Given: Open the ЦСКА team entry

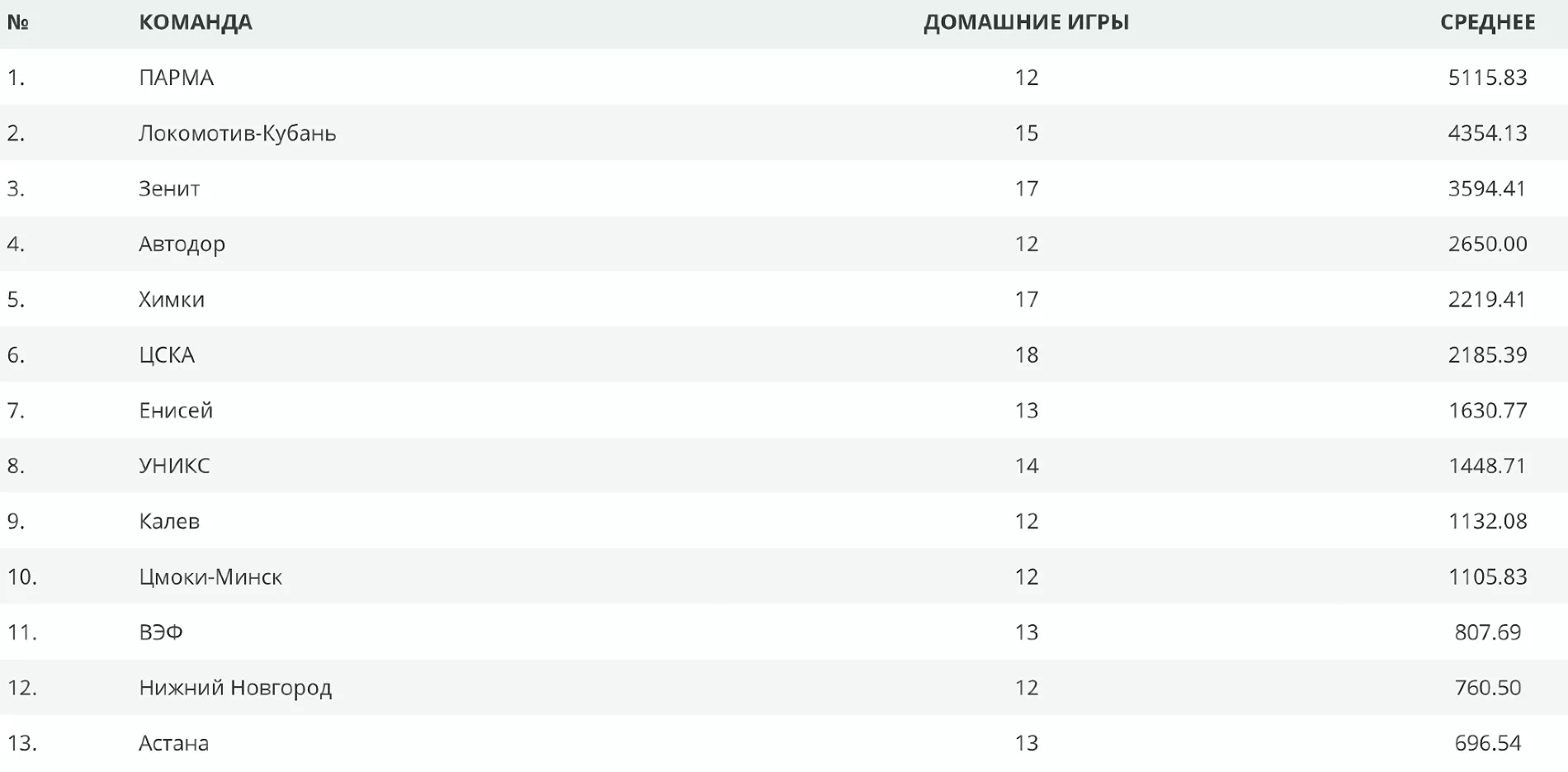Looking at the screenshot, I should 167,355.
